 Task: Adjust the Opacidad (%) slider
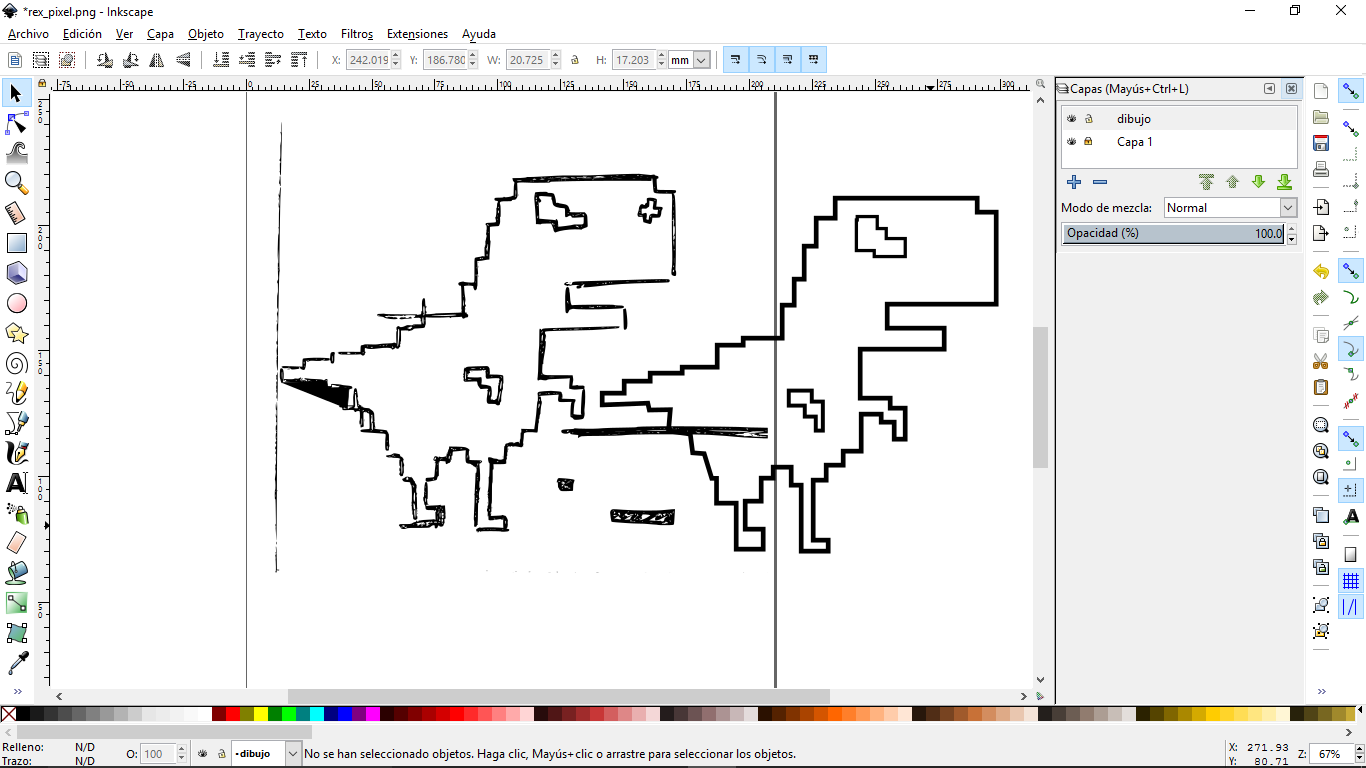[x=1173, y=233]
